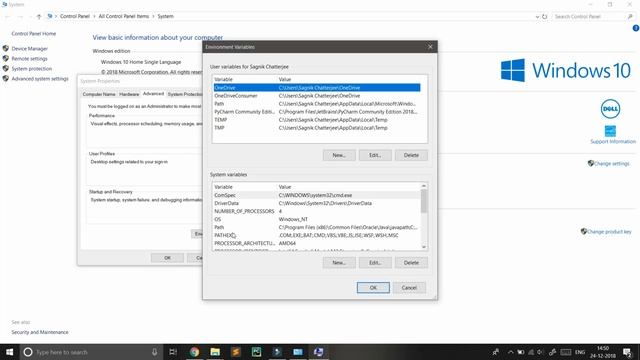Viewport: 640px width, 360px height.
Task: Click Delete under user variables
Action: coord(411,155)
